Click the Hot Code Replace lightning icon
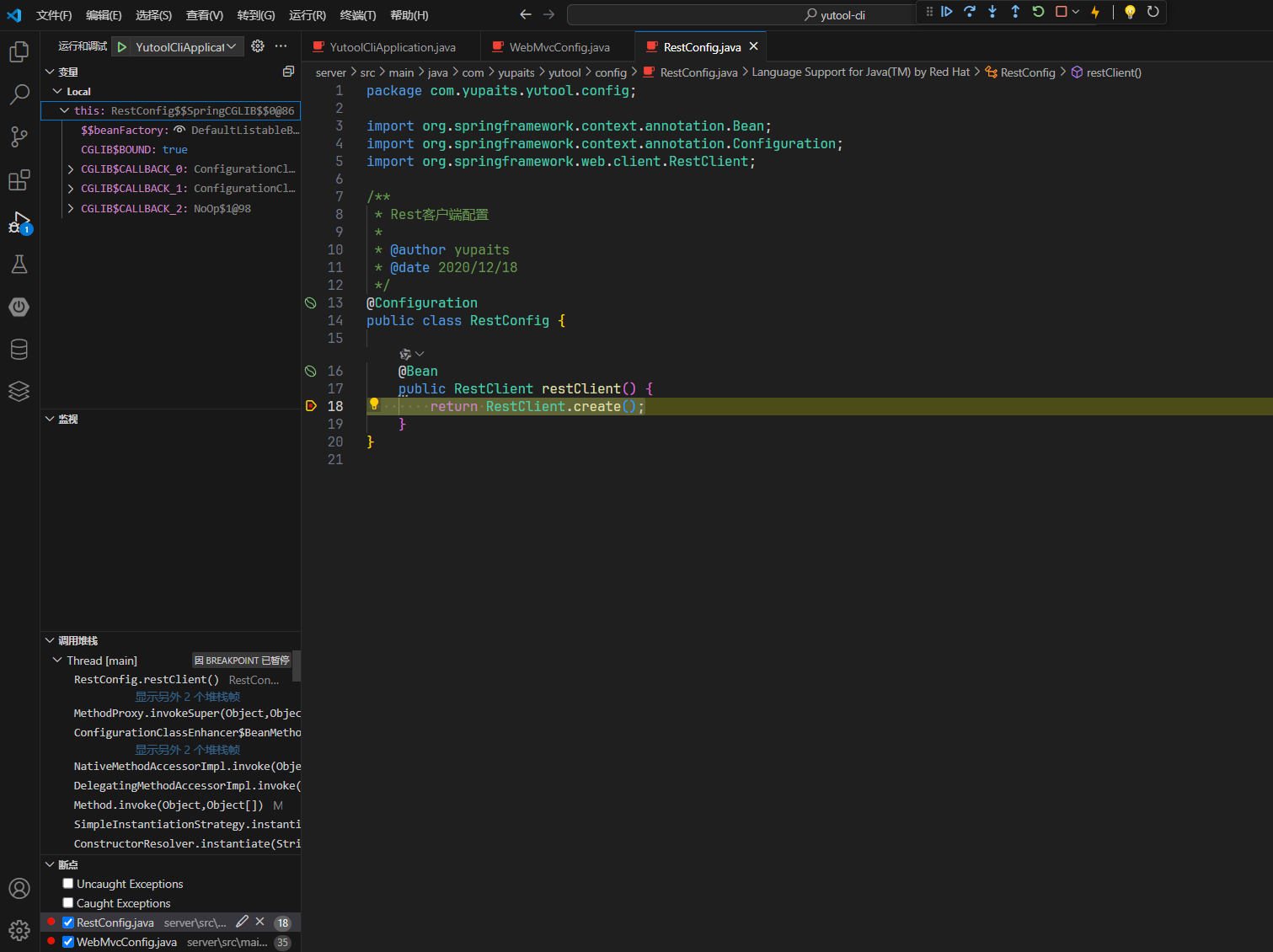Screen dimensions: 1273x952 pos(1095,12)
